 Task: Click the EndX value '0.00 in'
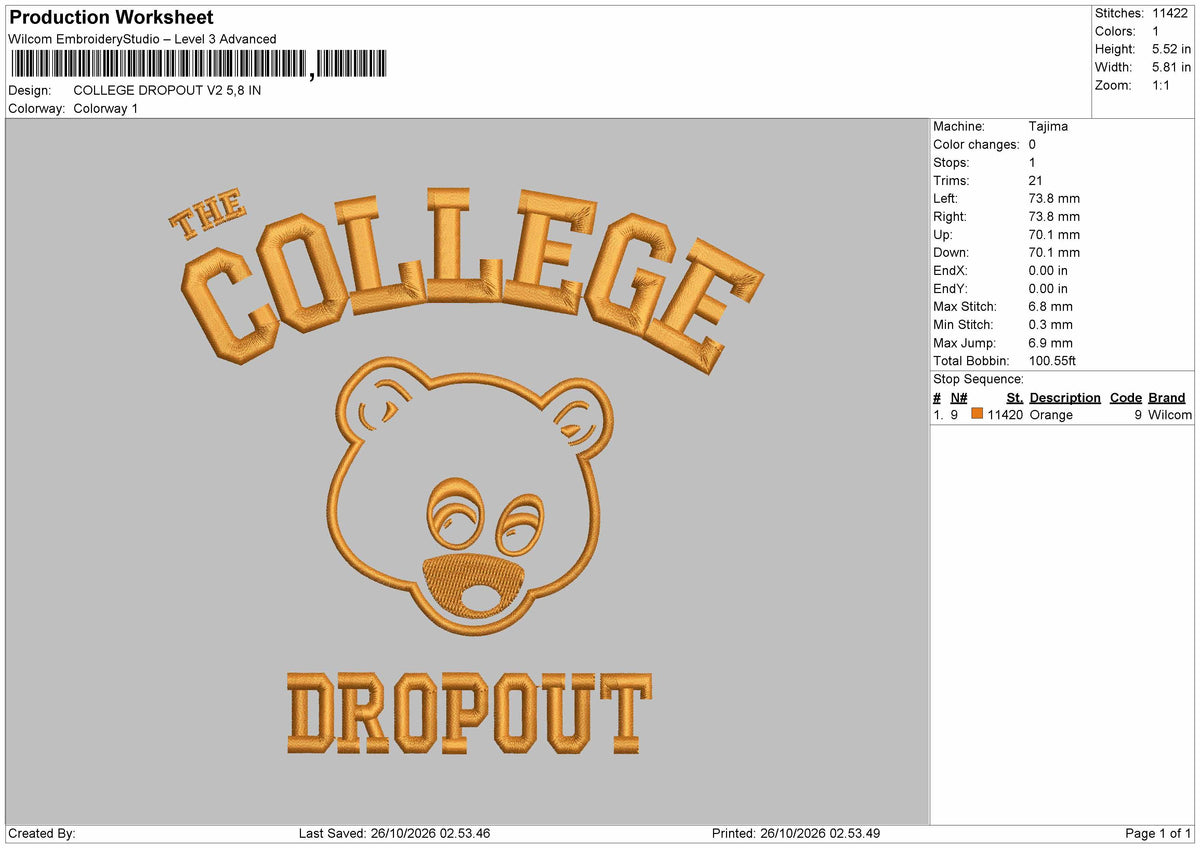tap(1048, 270)
